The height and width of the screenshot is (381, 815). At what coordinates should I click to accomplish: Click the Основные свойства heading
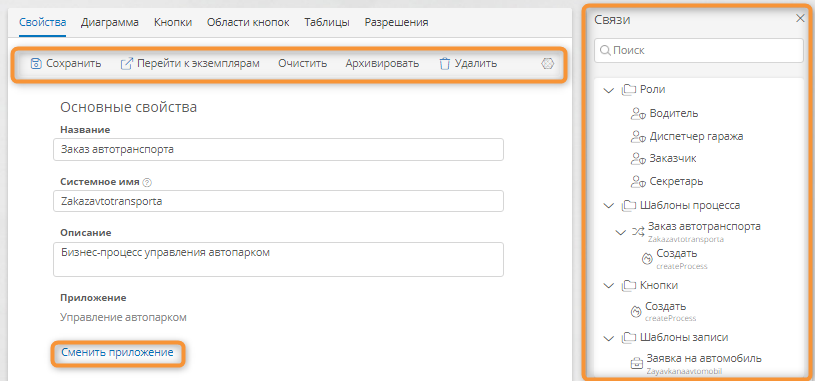128,108
